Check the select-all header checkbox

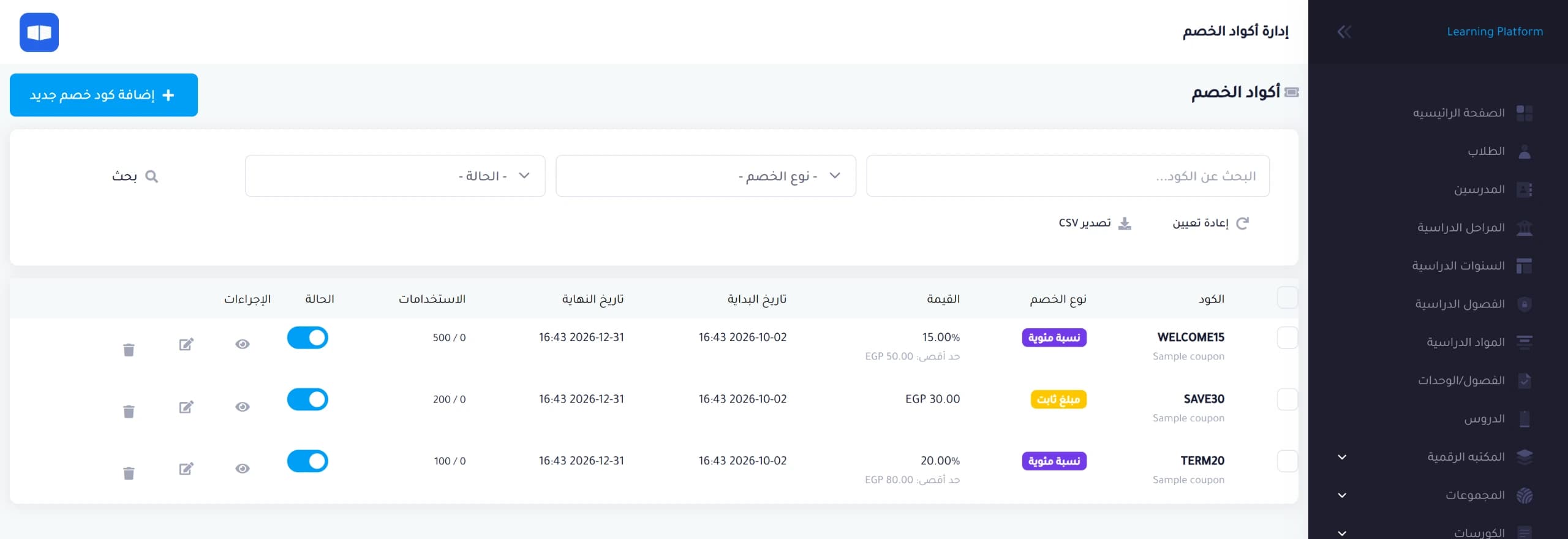1287,298
